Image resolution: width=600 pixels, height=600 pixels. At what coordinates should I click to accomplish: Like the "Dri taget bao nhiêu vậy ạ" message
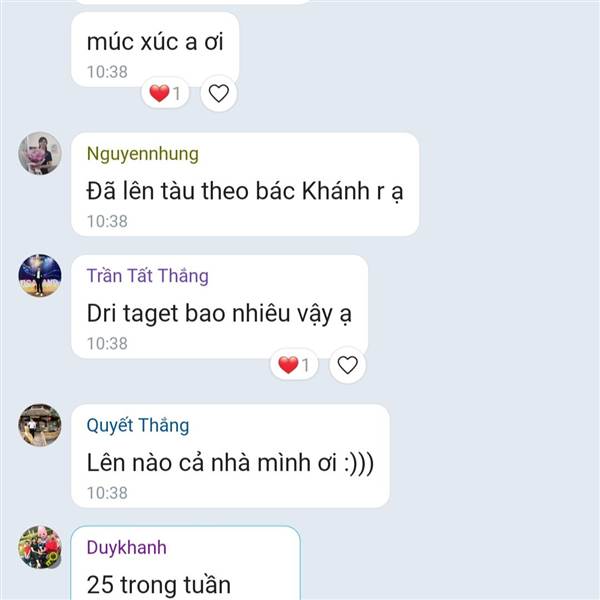[347, 364]
